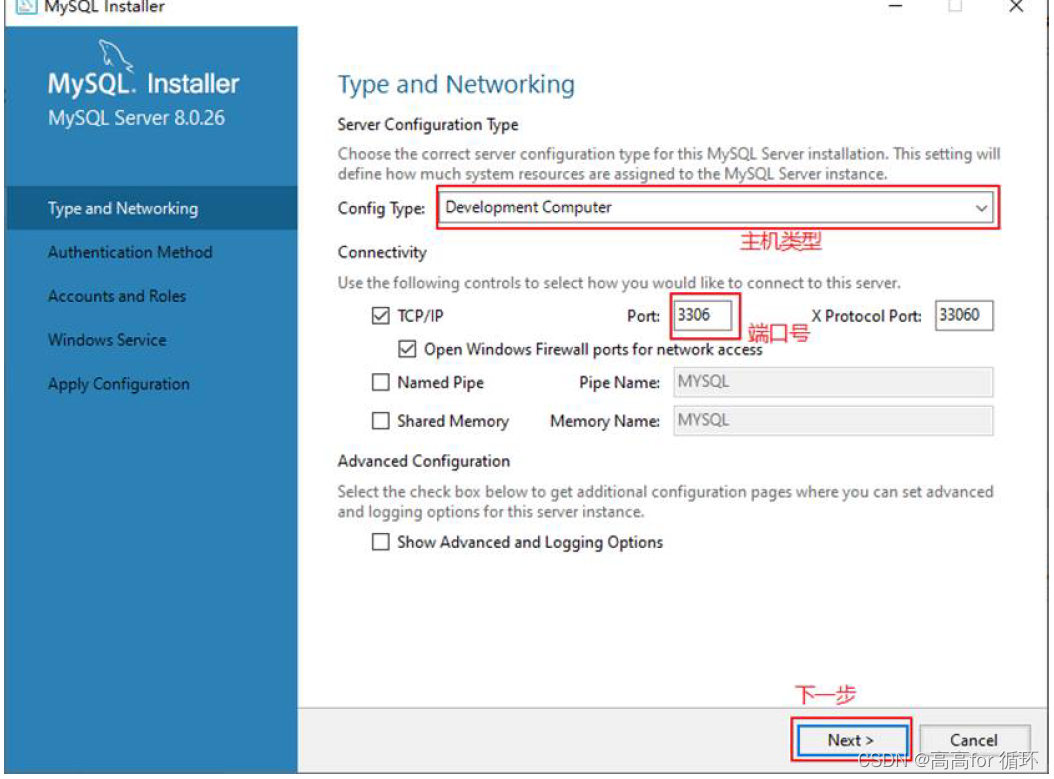Screen dimensions: 1054x779
Task: Click the MySQL Installer title bar icon
Action: click(x=26, y=6)
